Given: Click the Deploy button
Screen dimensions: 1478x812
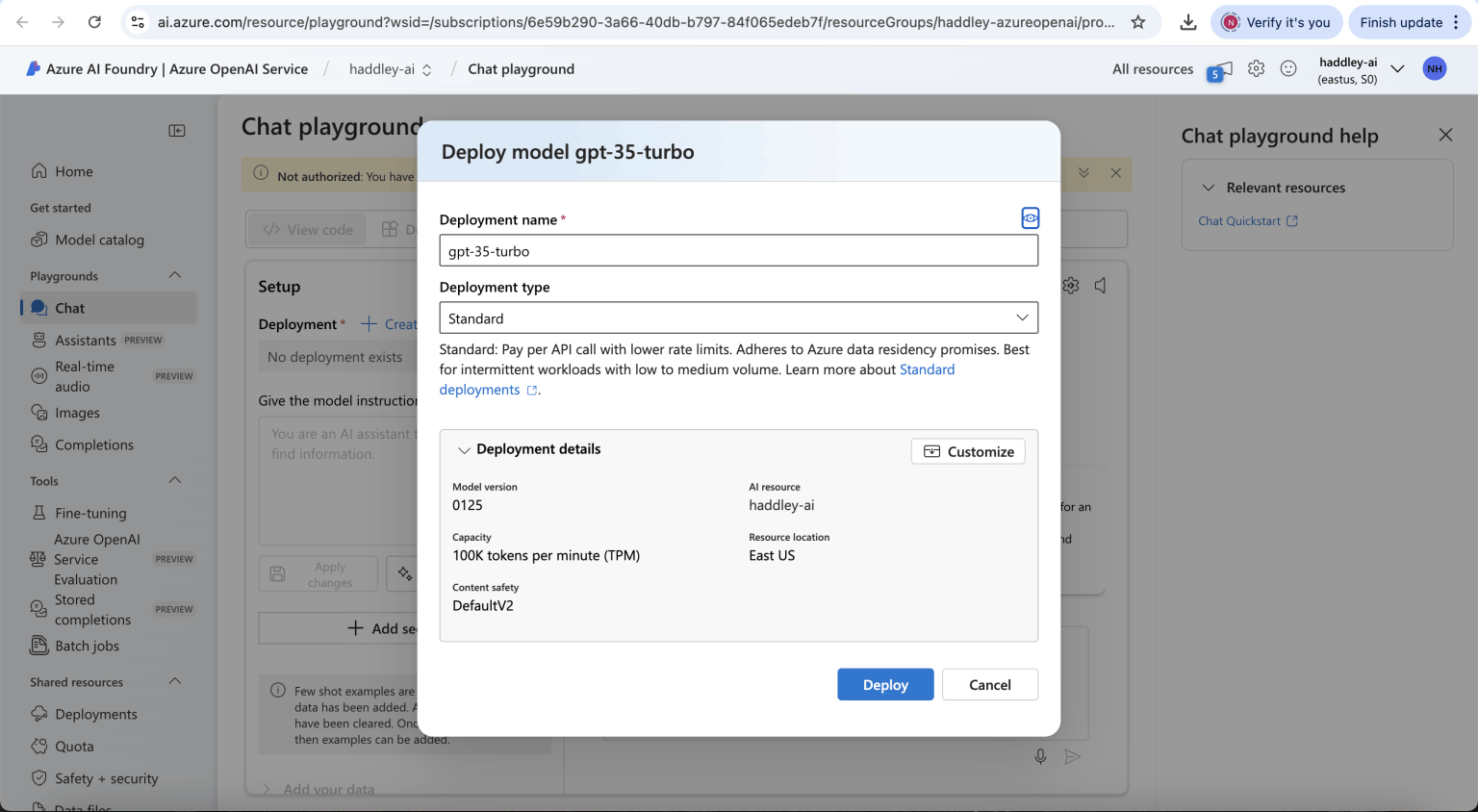Looking at the screenshot, I should coord(884,684).
